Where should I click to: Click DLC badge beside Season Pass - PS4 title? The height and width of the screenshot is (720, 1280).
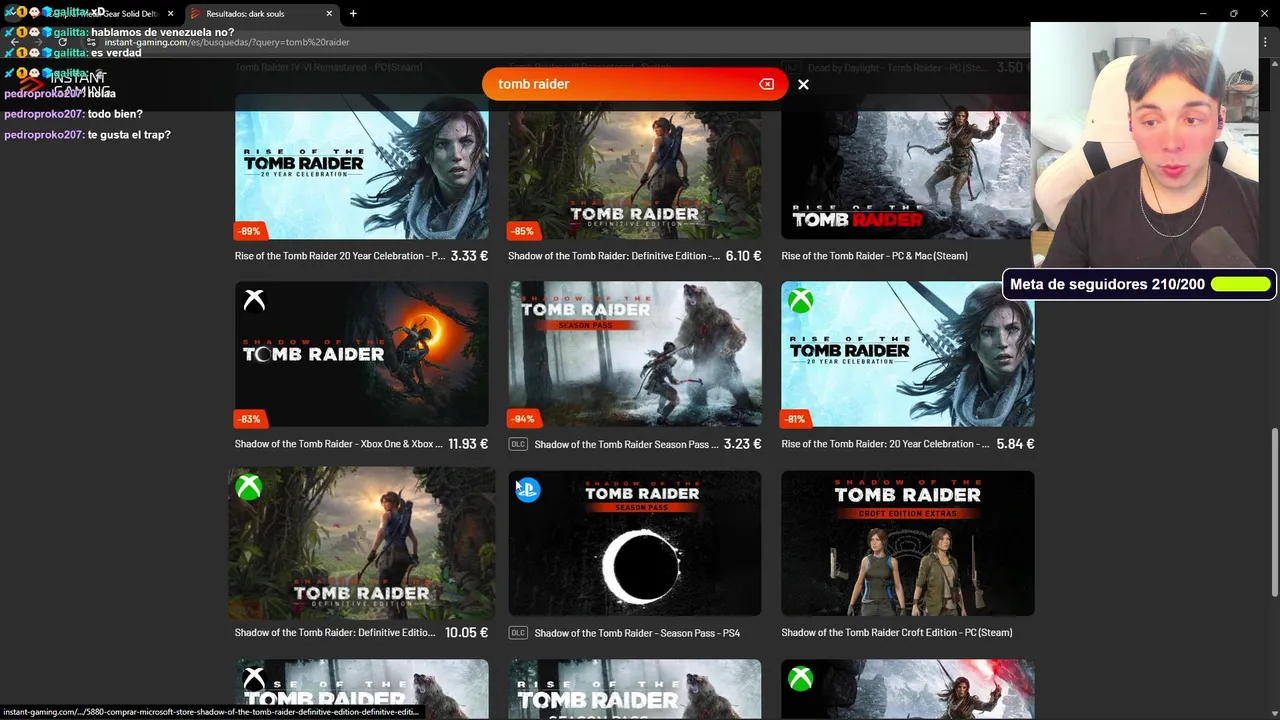(518, 633)
